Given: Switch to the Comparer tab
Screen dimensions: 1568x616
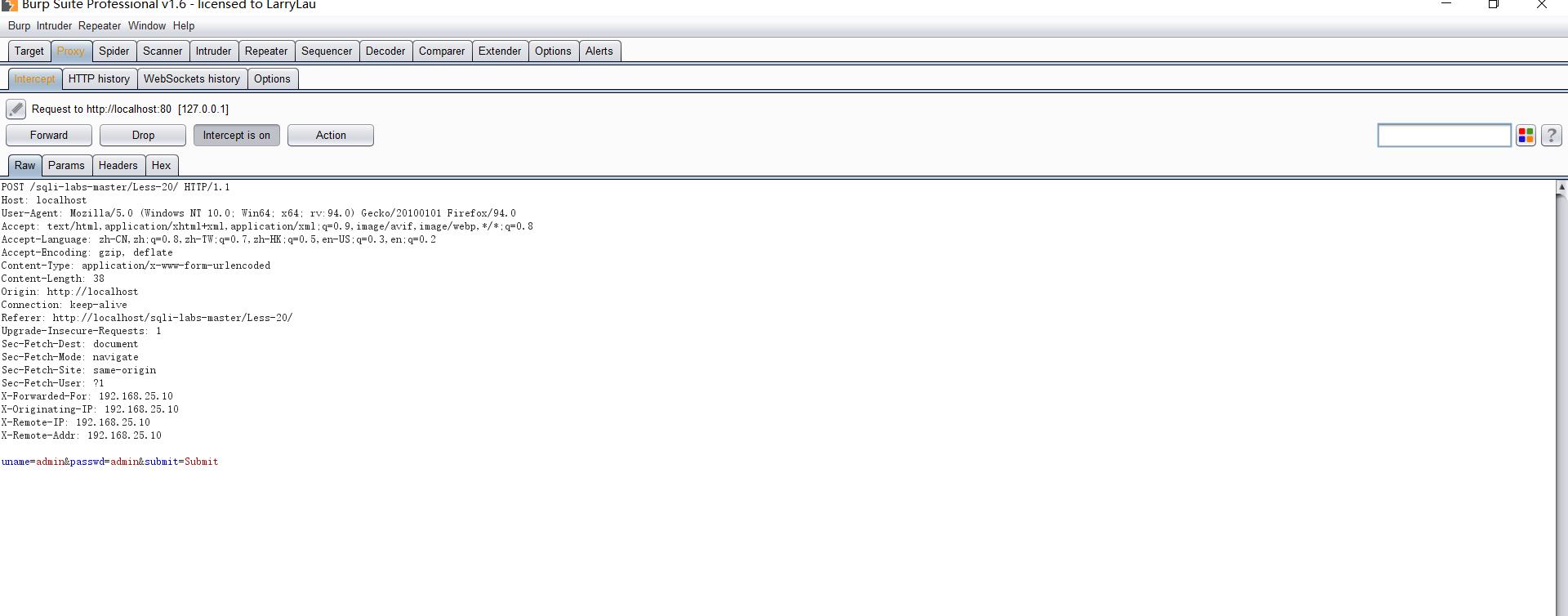Looking at the screenshot, I should click(x=442, y=51).
